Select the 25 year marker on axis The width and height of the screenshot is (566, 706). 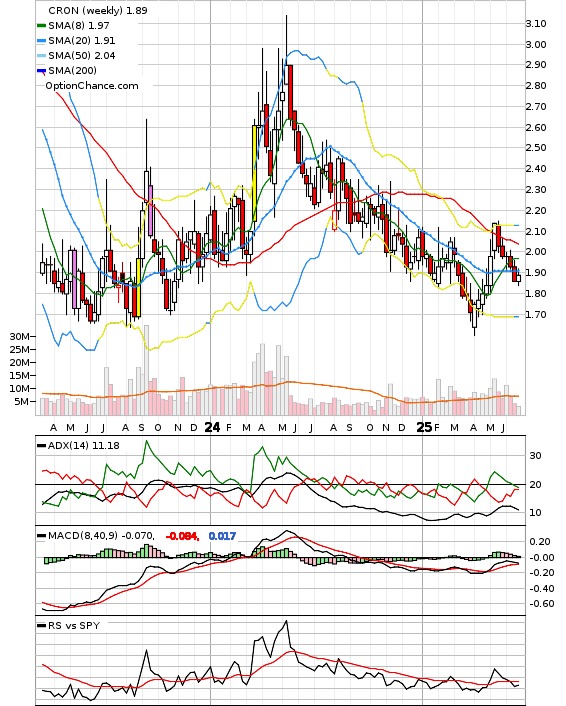point(424,427)
